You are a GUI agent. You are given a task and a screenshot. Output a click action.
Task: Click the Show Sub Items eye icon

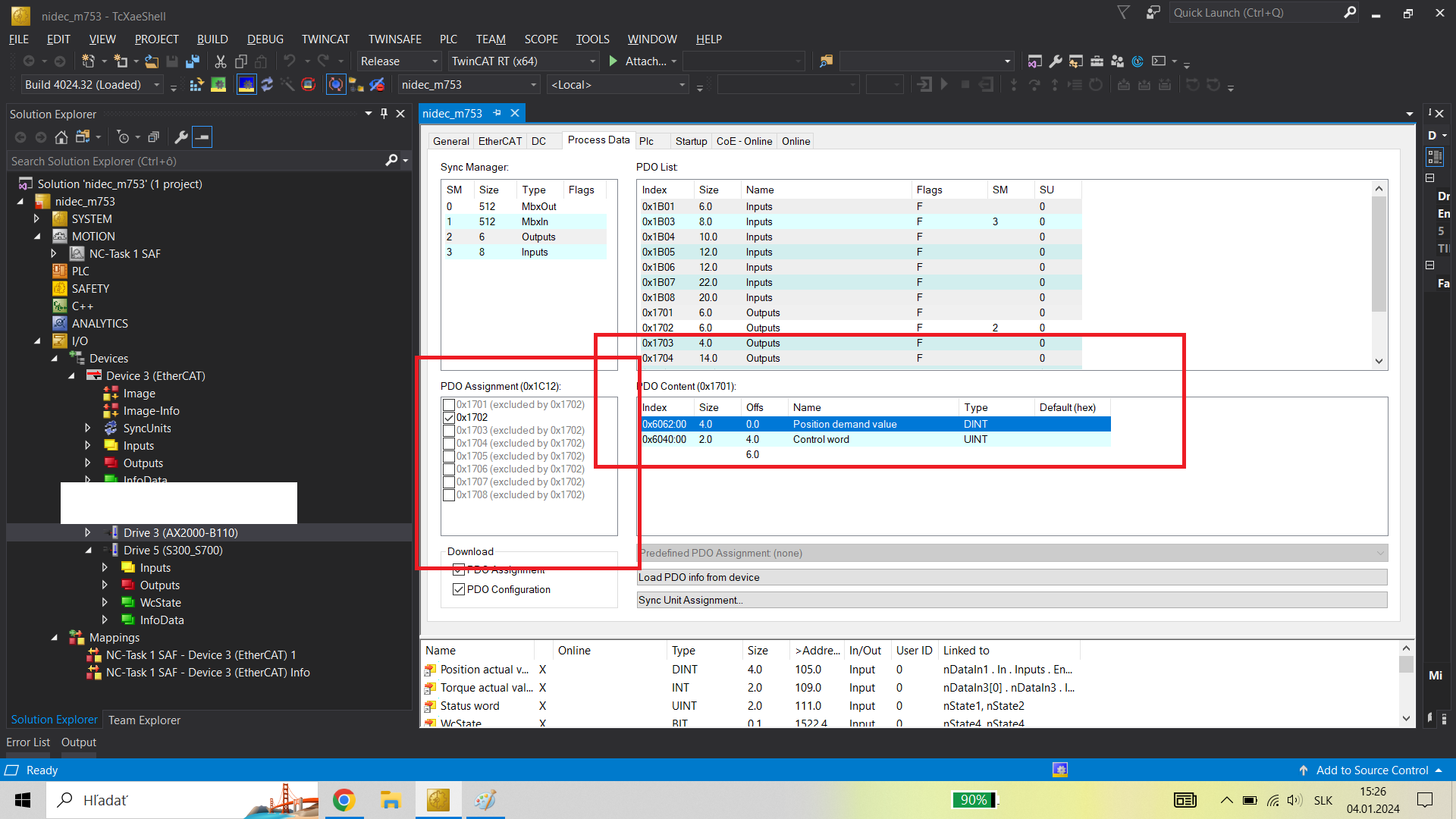(x=377, y=84)
